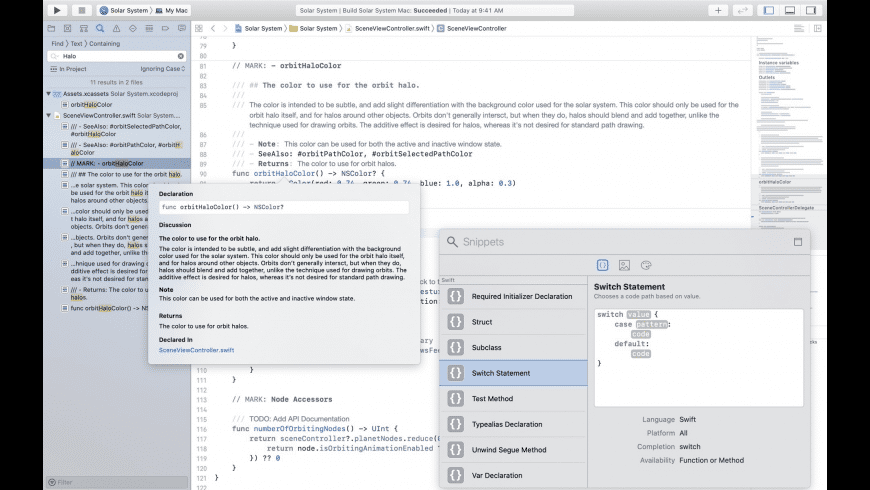Open SceneViewController.swift declaration link
The image size is (870, 490).
[x=196, y=350]
